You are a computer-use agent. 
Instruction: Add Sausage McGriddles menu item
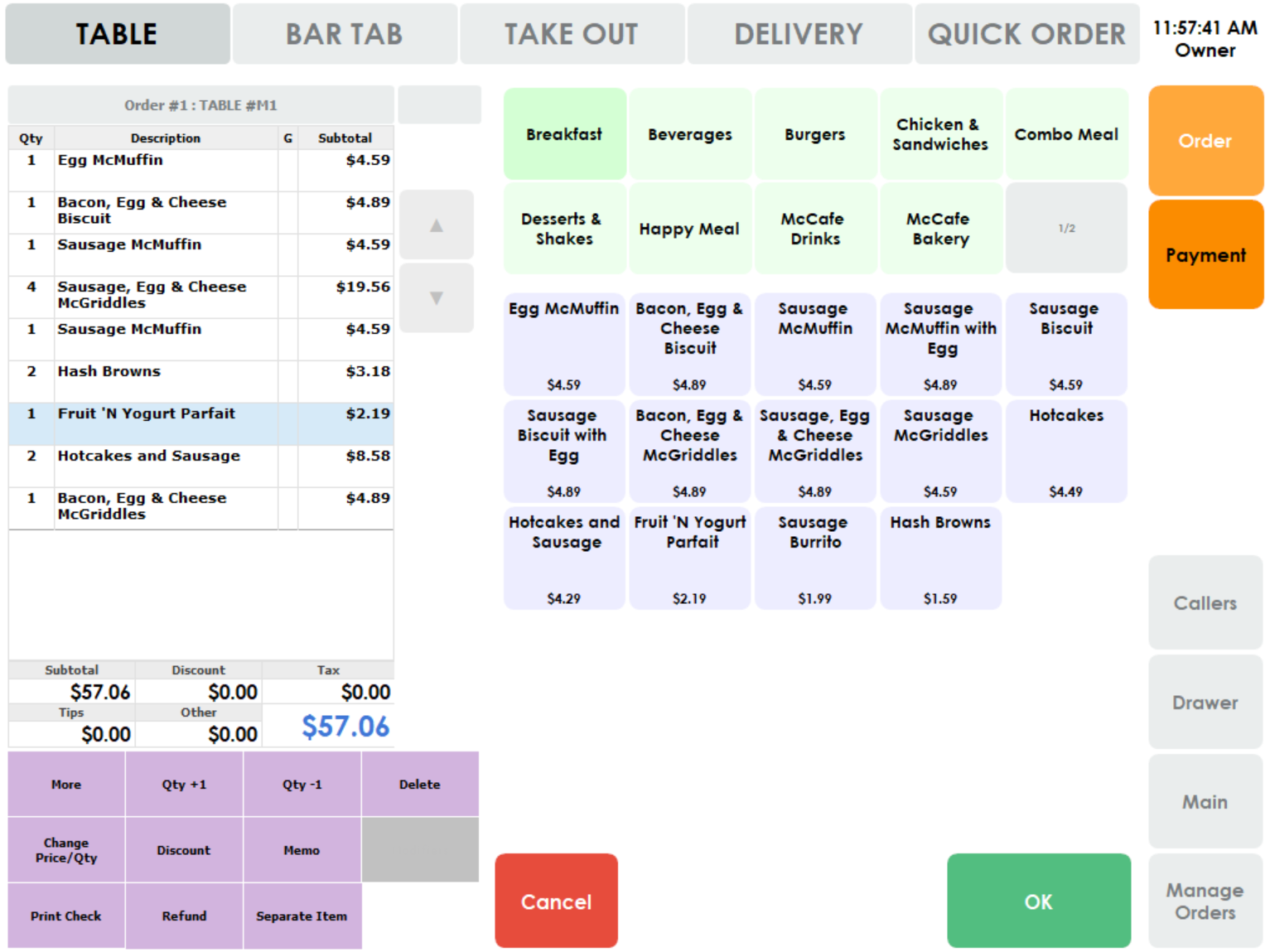940,451
